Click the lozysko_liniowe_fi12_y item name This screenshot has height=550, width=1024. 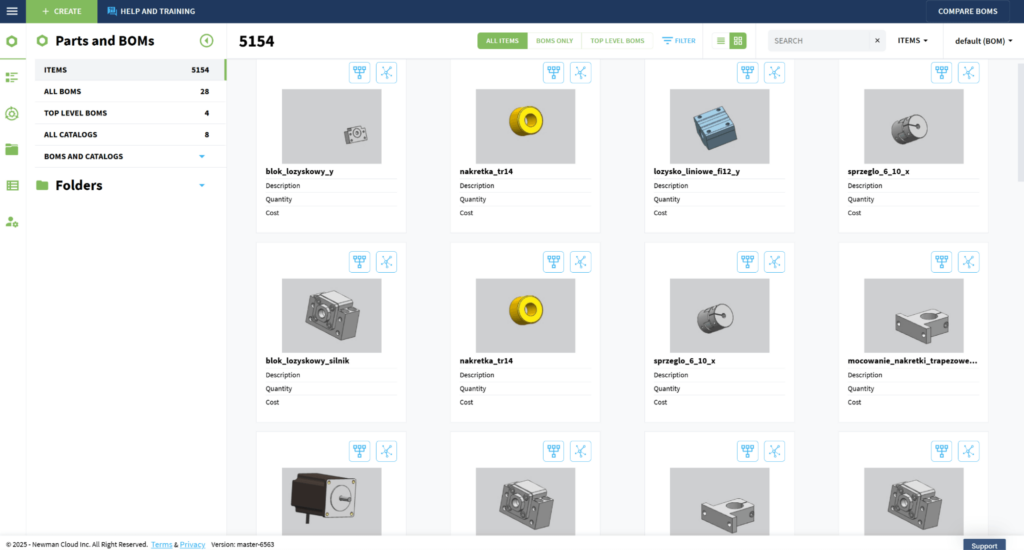click(696, 171)
